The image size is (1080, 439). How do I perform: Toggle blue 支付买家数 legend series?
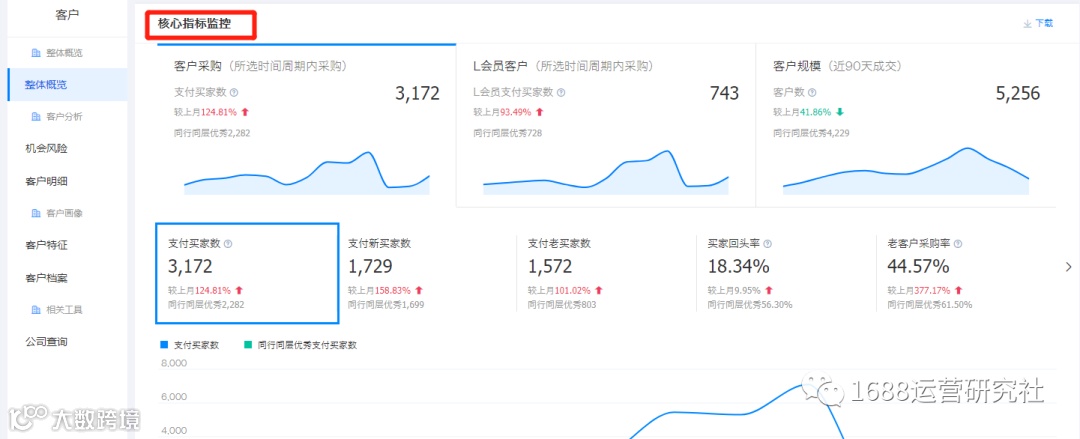189,345
